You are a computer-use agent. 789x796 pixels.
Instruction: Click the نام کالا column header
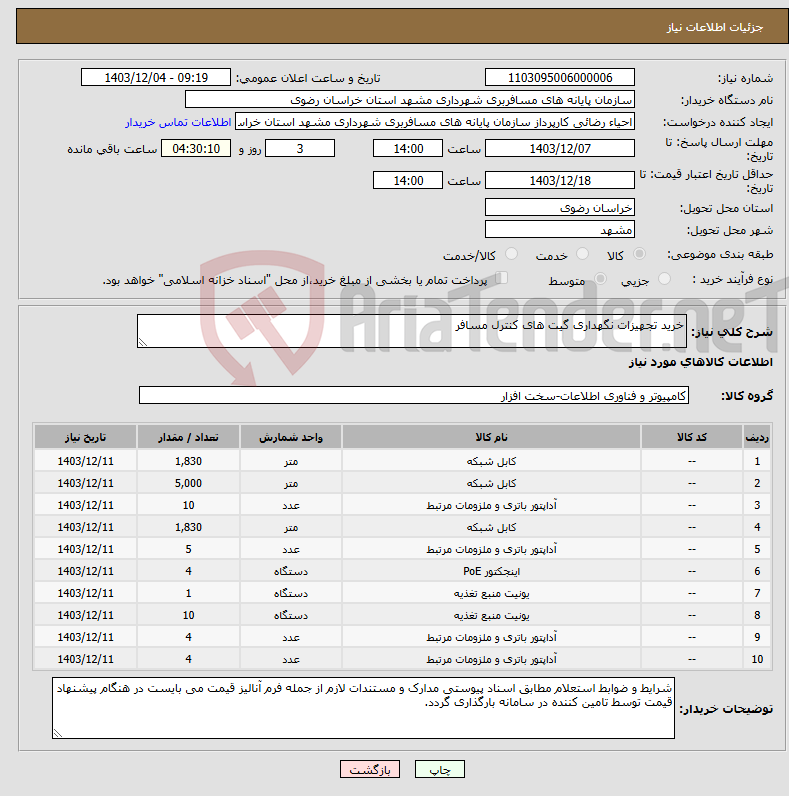pyautogui.click(x=491, y=437)
